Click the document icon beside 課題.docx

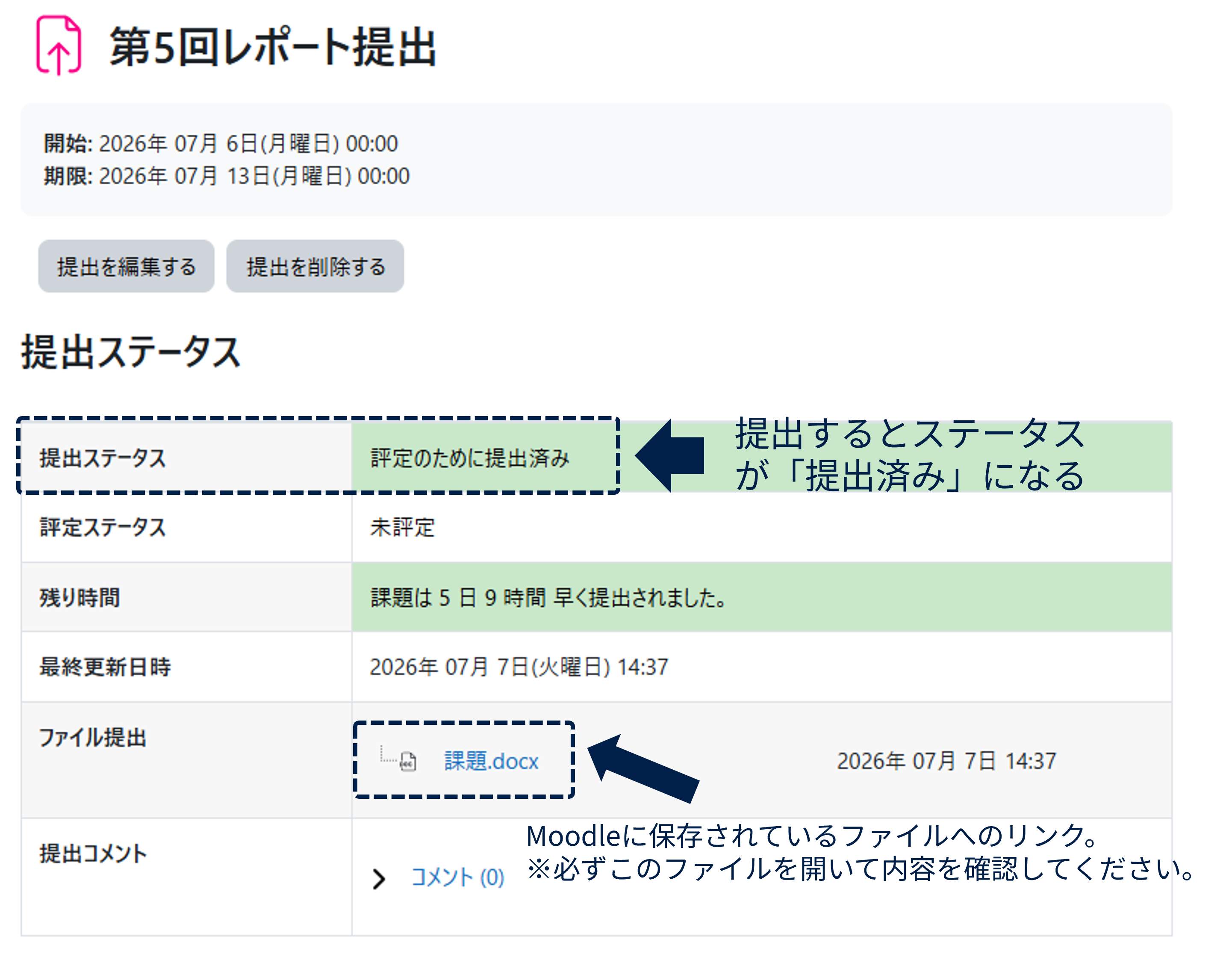tap(408, 761)
